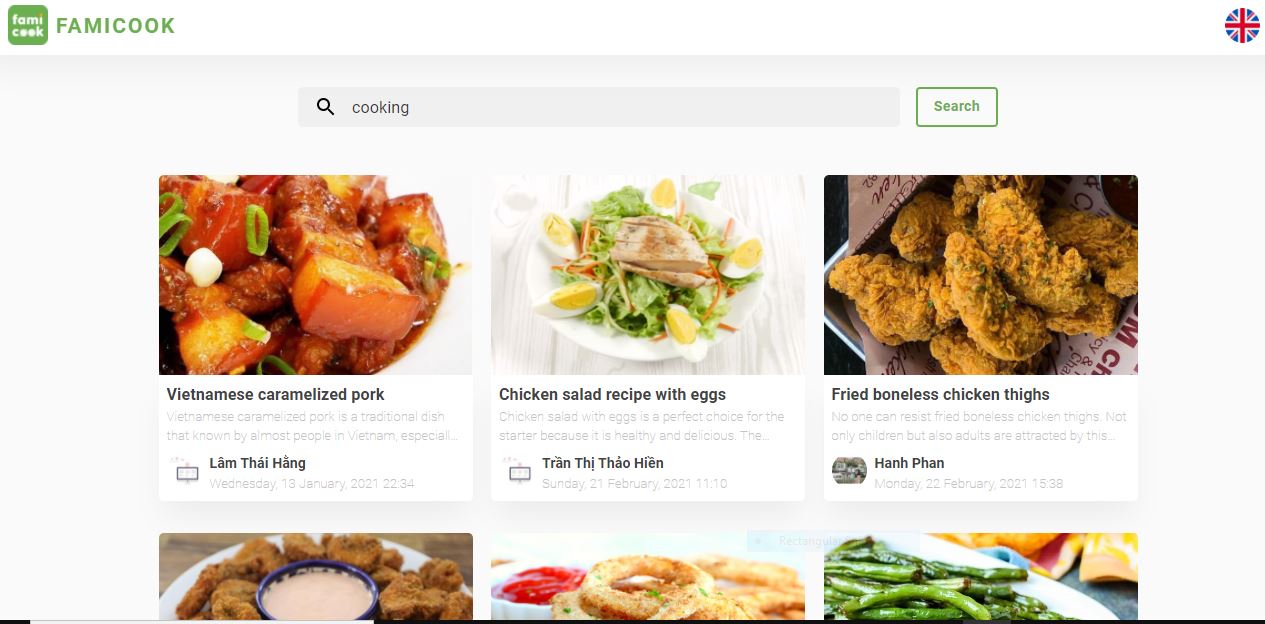1265x624 pixels.
Task: Click the Famicook green logo icon
Action: [28, 26]
